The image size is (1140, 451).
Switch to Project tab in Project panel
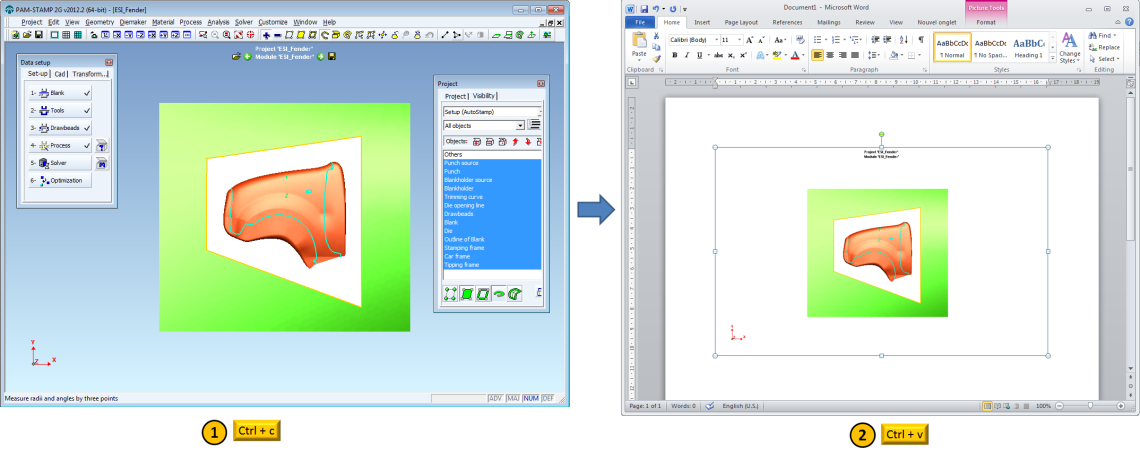455,96
